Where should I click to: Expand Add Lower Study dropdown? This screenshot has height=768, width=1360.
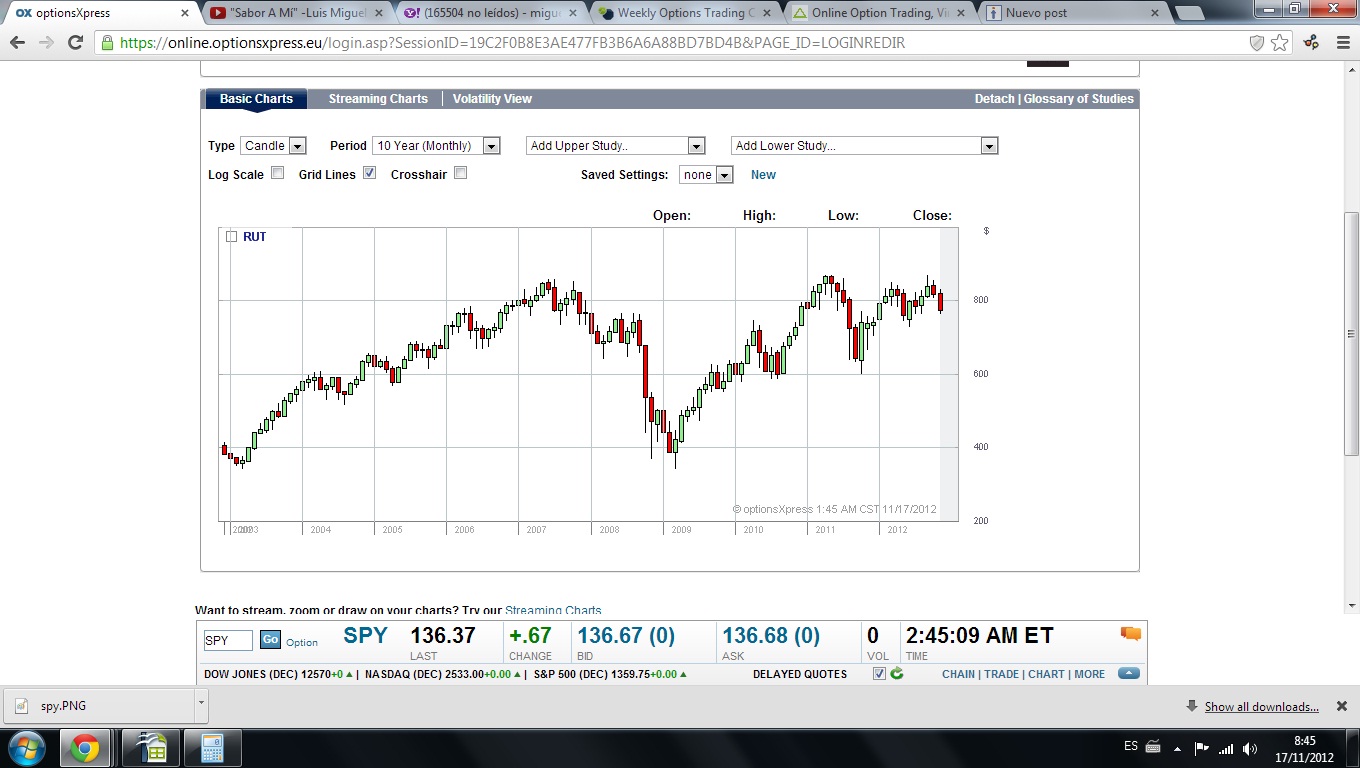coord(865,146)
